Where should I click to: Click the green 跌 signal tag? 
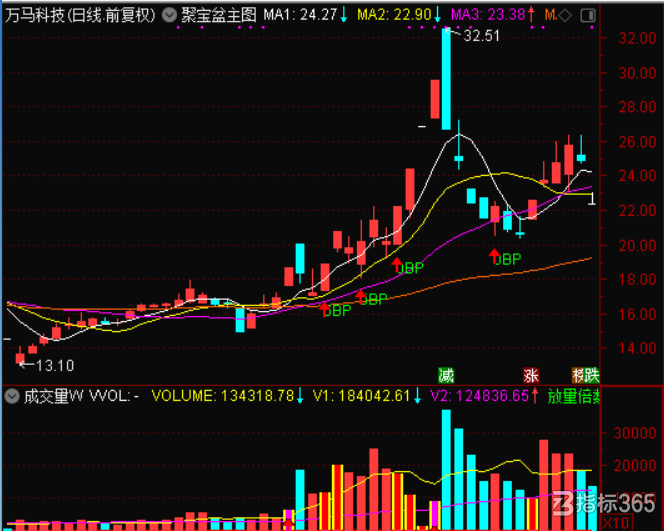tap(592, 376)
